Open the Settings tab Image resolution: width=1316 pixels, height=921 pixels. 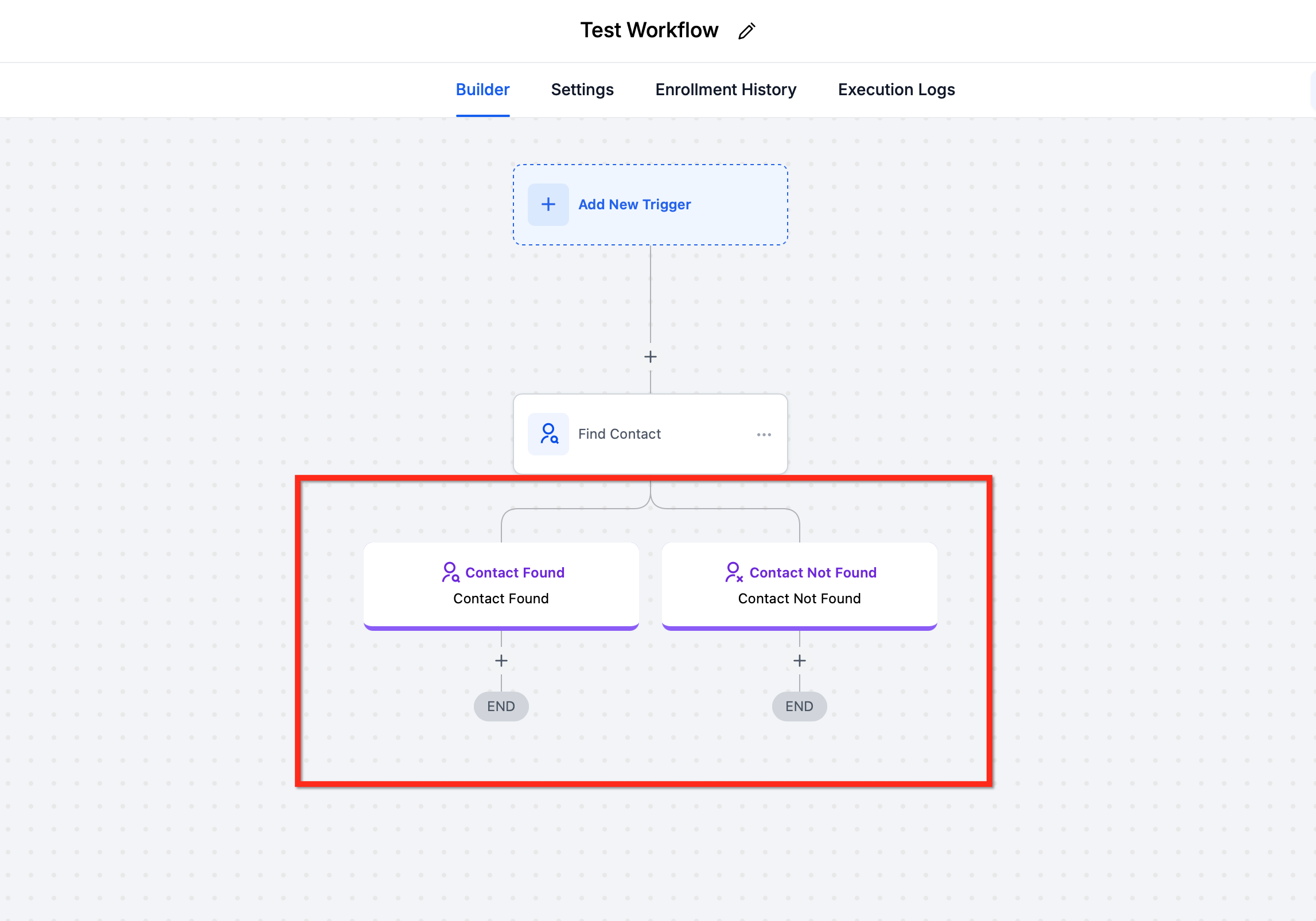582,90
